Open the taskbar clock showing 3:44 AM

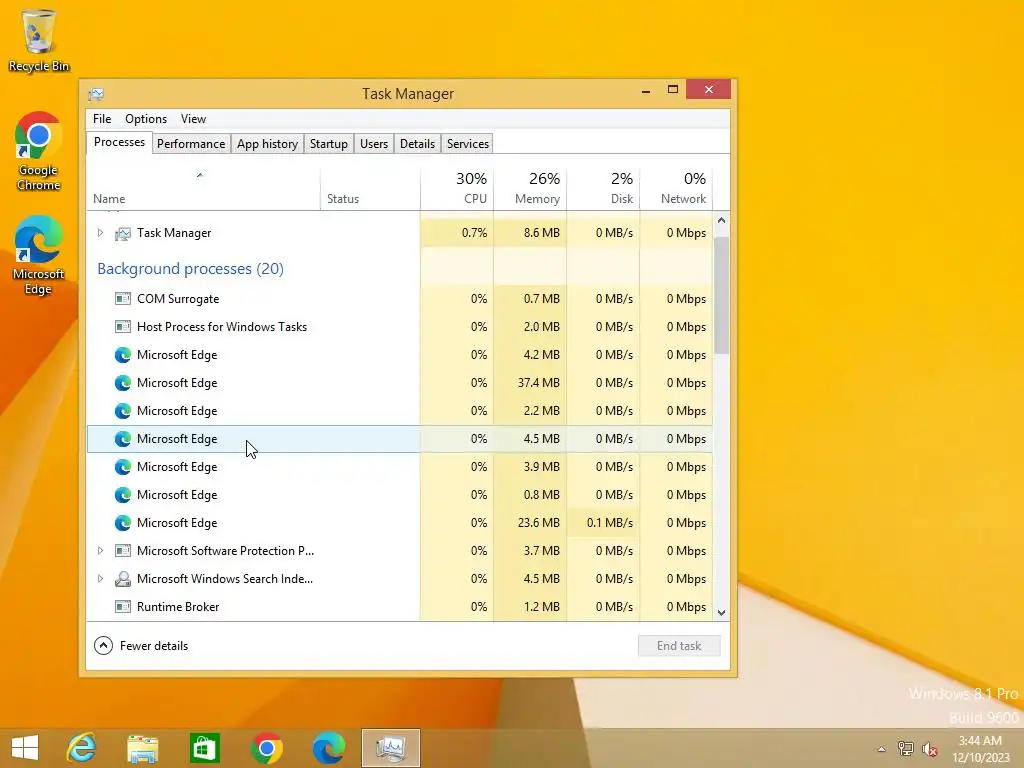(x=980, y=749)
